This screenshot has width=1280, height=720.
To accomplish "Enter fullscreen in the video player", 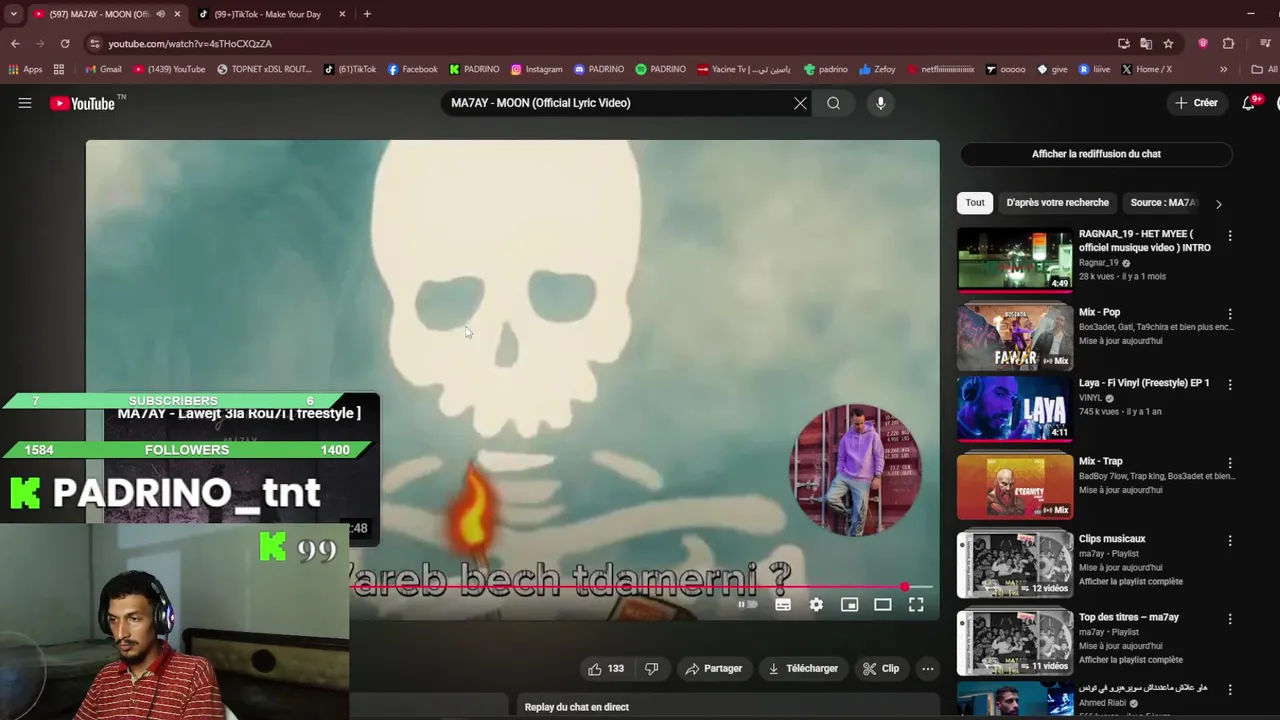I will tap(916, 604).
